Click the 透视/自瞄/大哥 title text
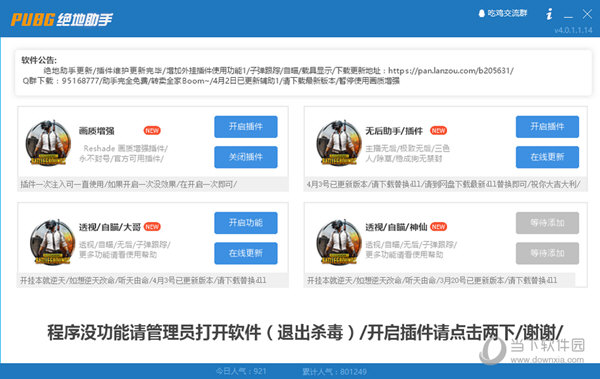The height and width of the screenshot is (379, 600). pos(110,227)
